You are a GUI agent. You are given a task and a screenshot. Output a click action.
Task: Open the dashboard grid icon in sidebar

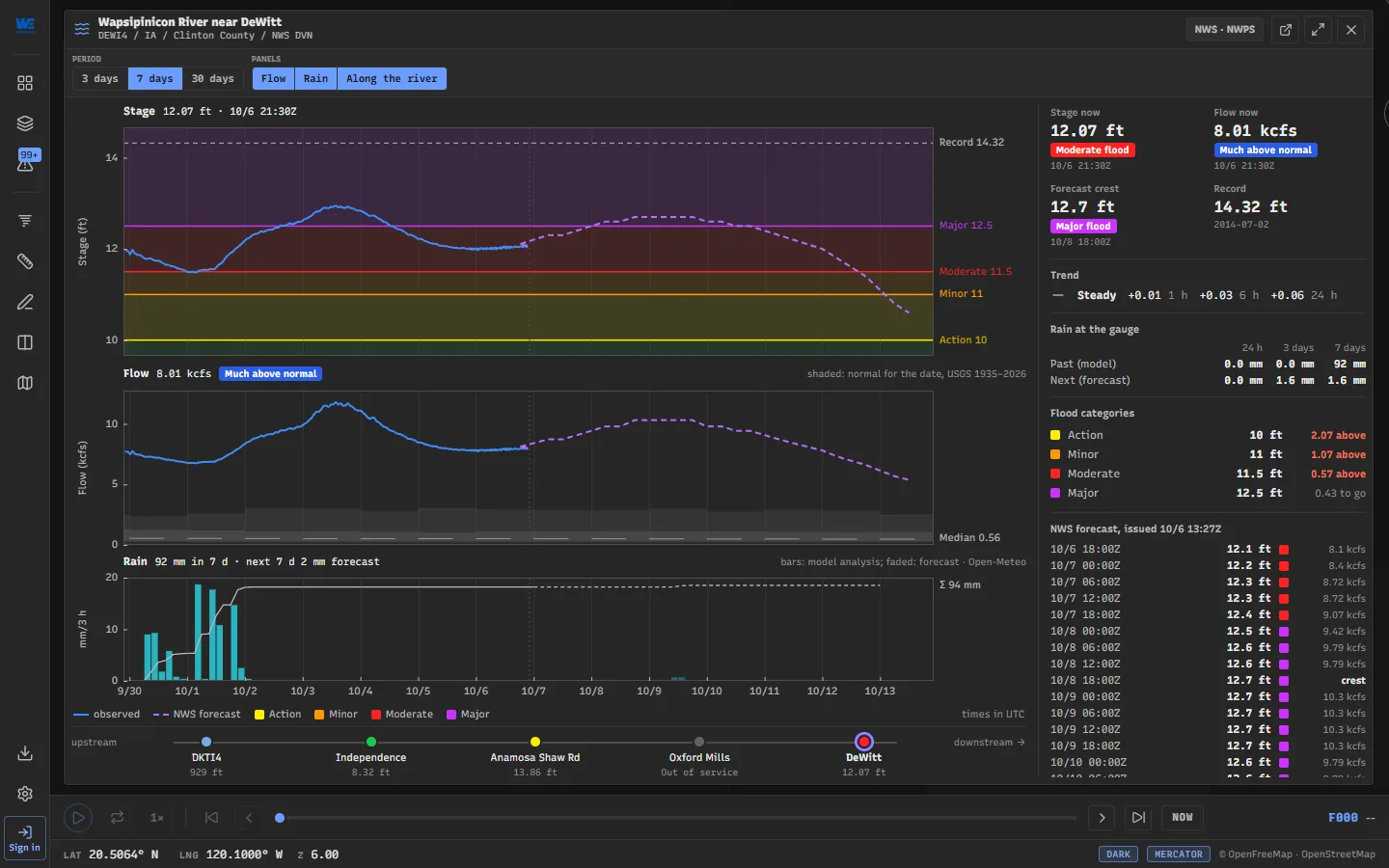[25, 83]
